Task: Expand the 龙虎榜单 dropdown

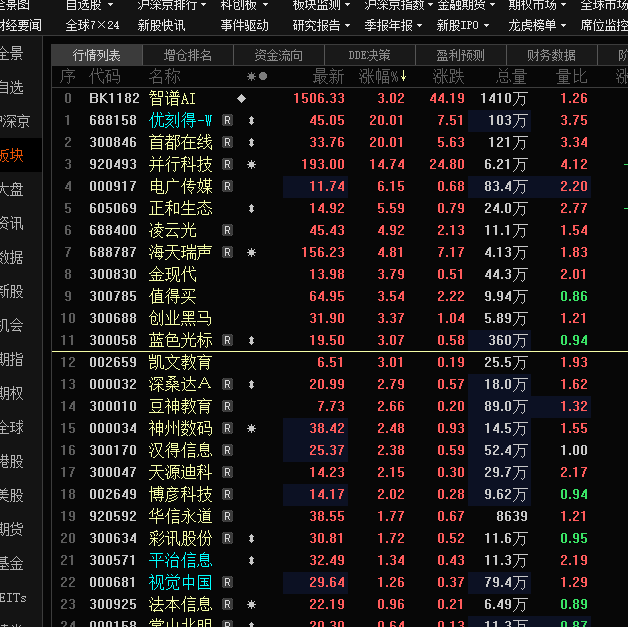Action: (537, 26)
